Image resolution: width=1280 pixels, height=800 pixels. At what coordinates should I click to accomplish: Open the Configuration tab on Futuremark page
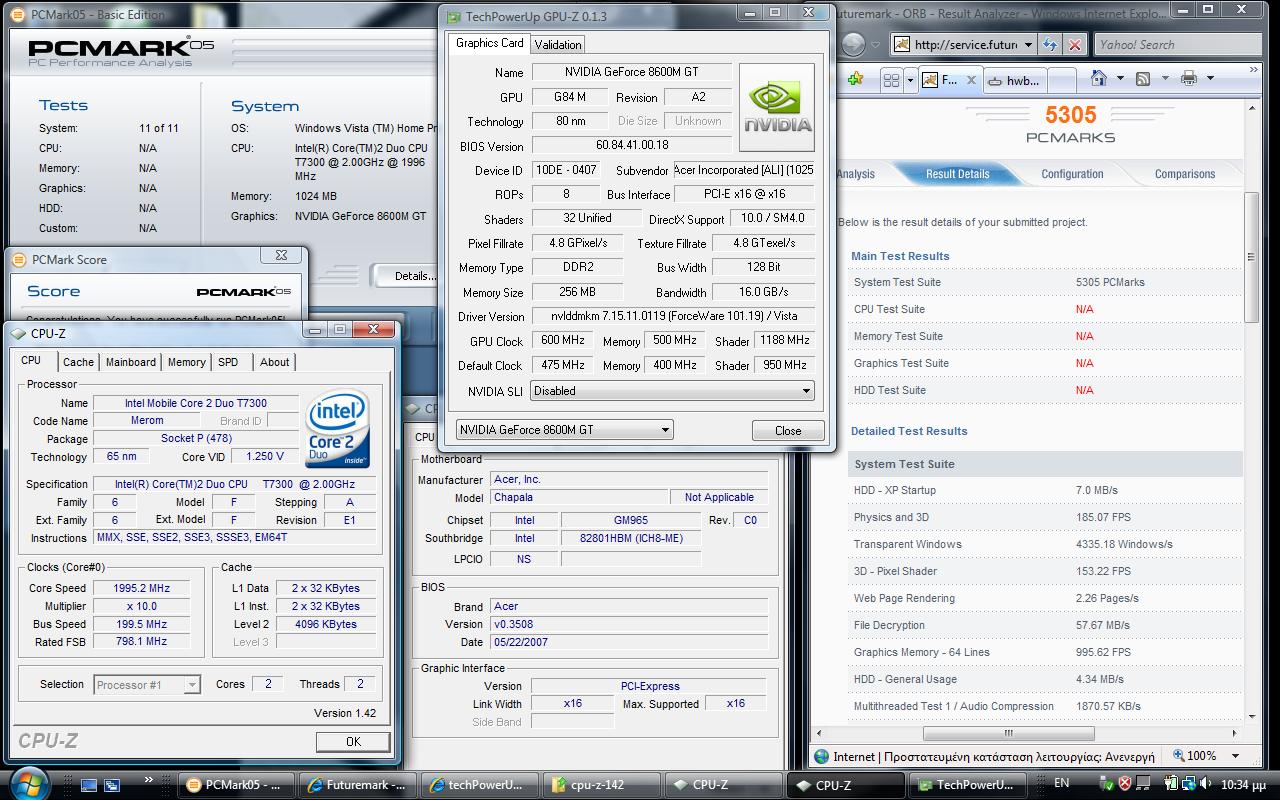pyautogui.click(x=1072, y=174)
